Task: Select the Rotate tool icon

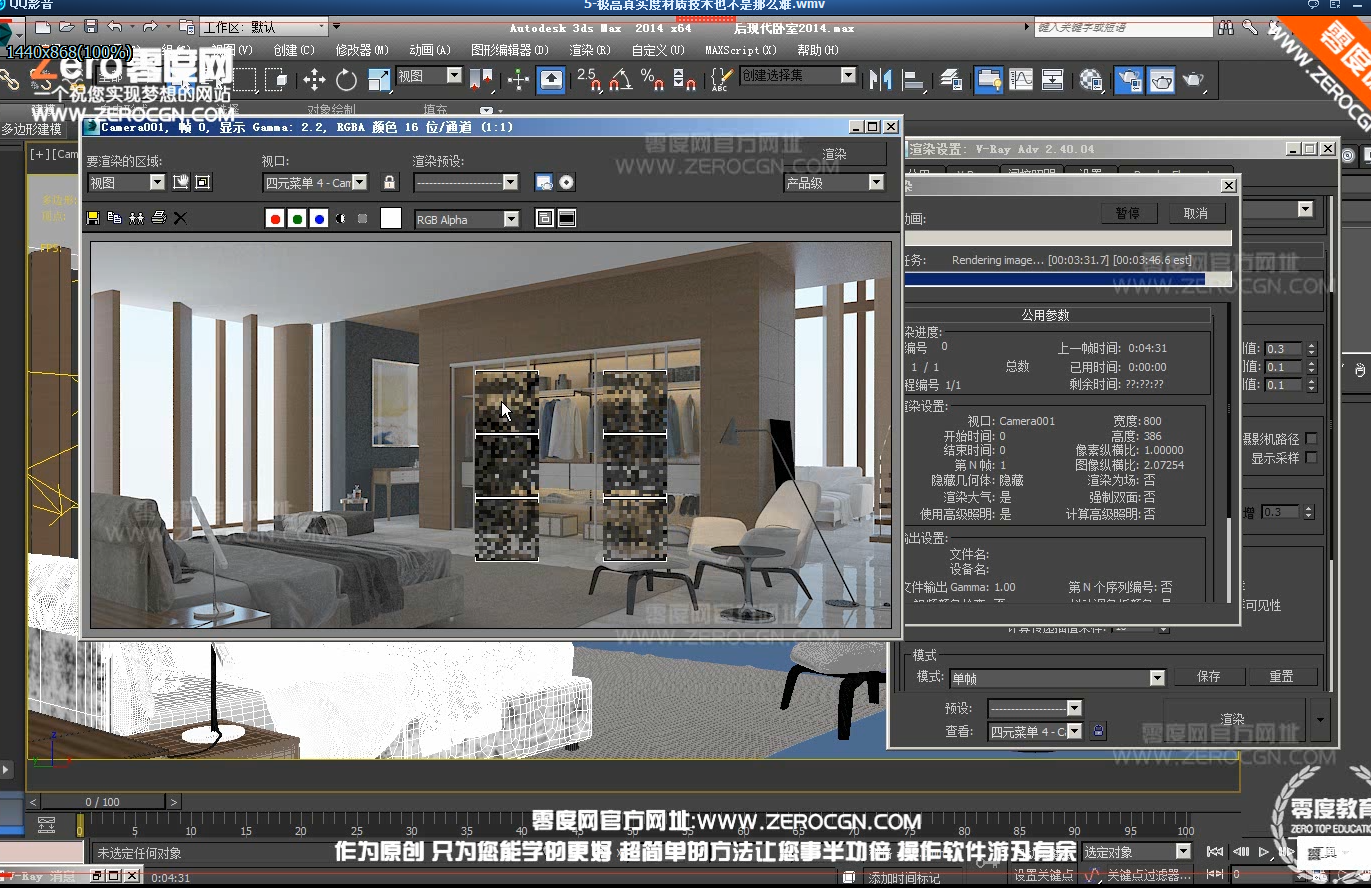Action: (x=347, y=80)
